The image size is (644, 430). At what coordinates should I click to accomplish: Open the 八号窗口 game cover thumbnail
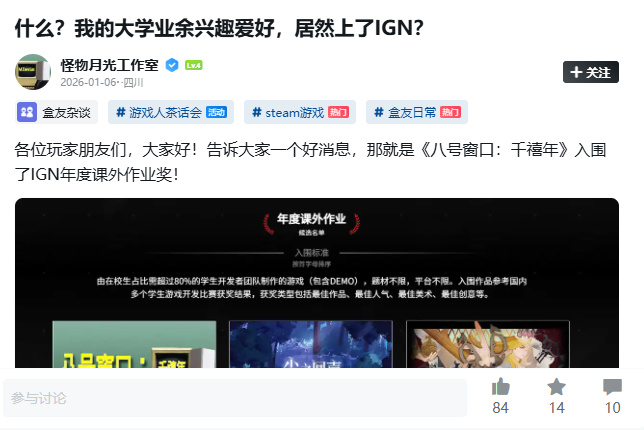pyautogui.click(x=134, y=344)
